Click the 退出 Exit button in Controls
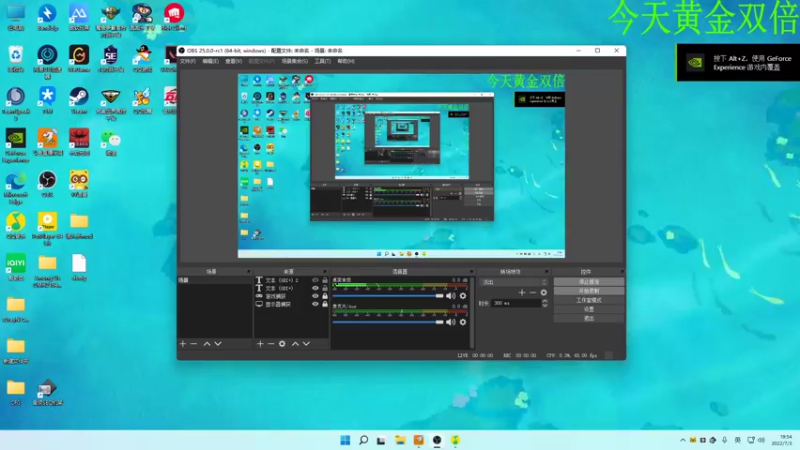 588,318
